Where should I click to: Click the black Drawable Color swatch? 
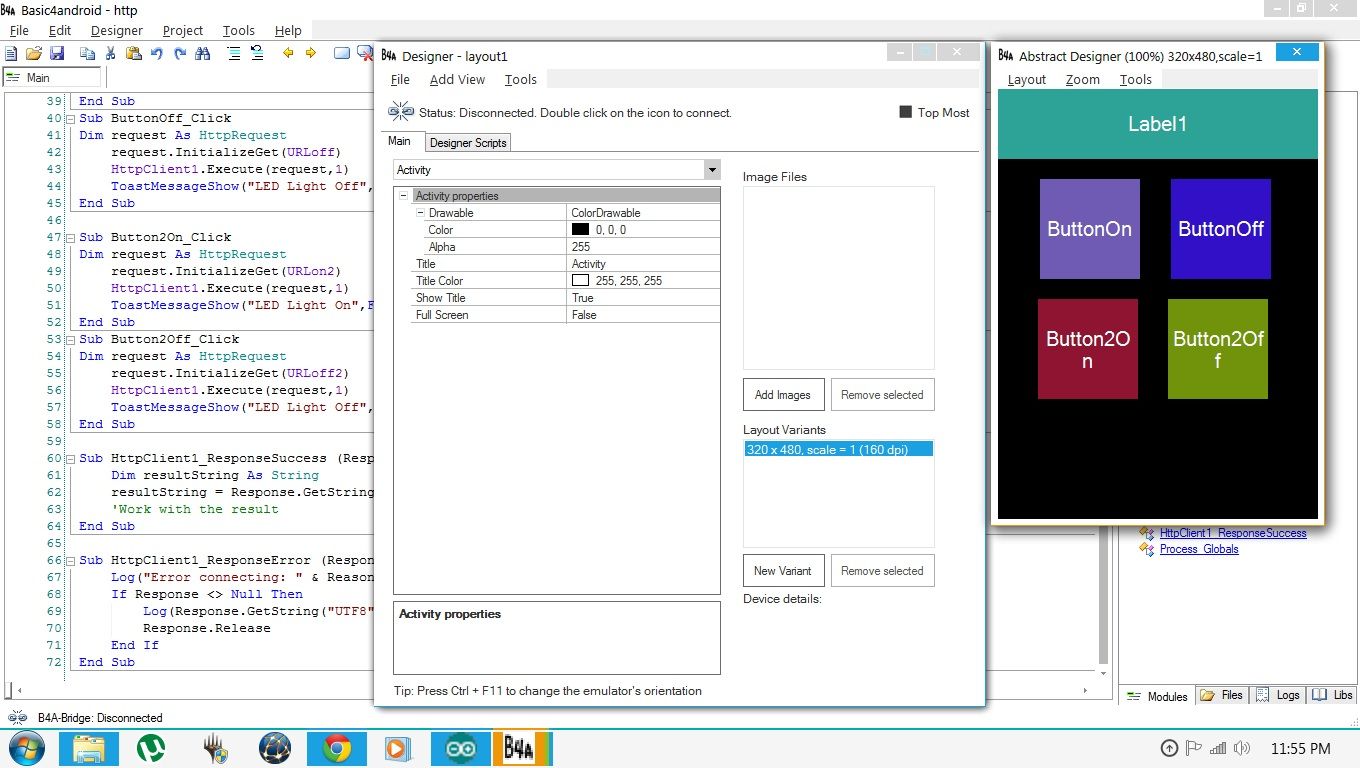[x=579, y=229]
